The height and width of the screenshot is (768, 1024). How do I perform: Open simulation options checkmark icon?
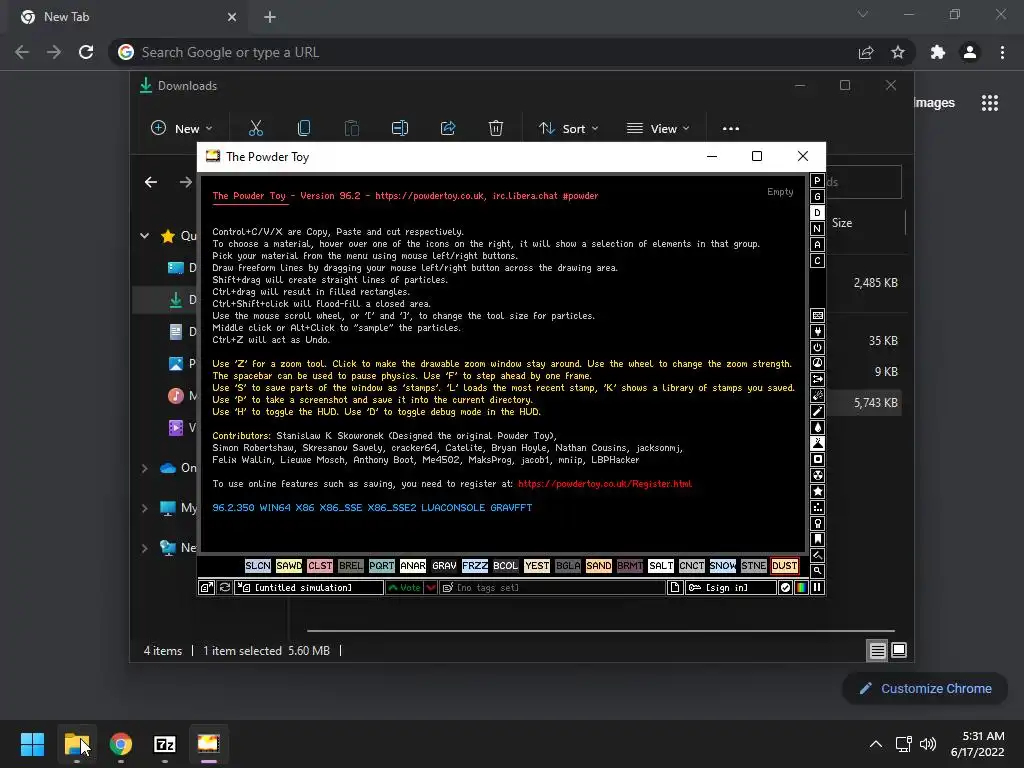[785, 588]
